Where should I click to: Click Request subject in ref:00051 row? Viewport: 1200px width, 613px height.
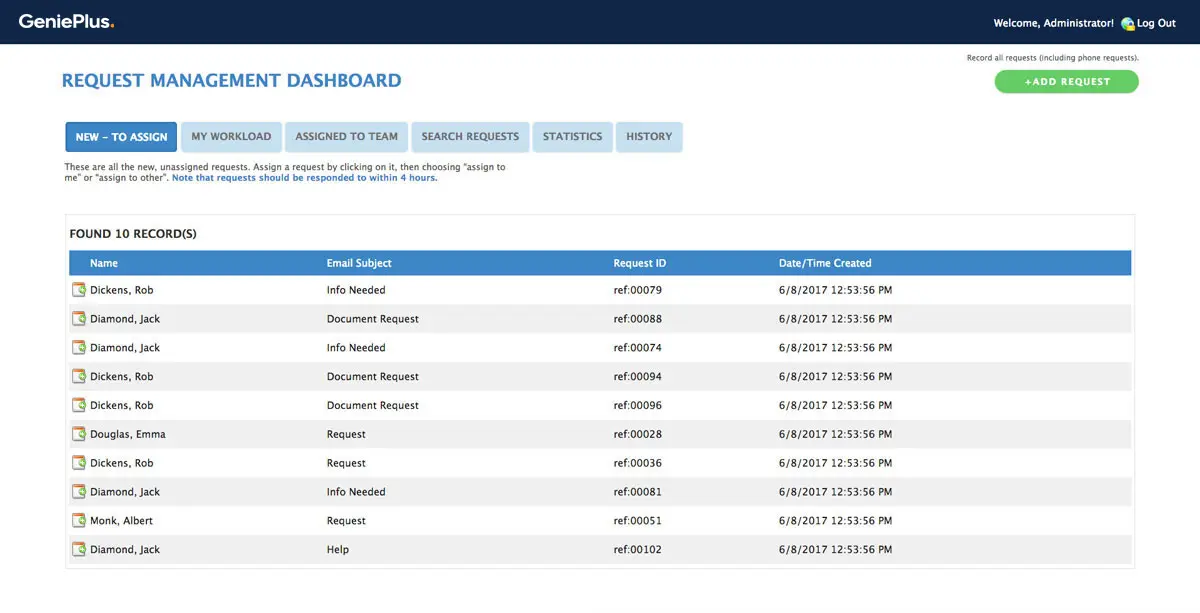click(346, 521)
